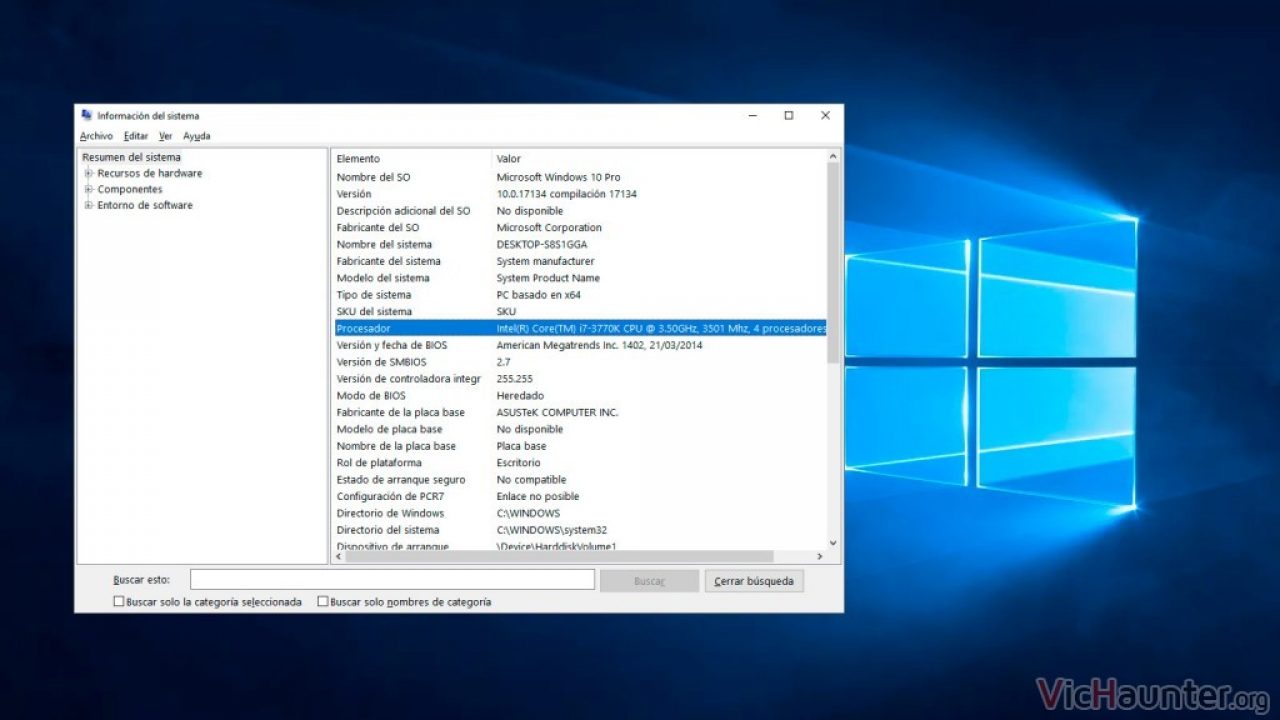
Task: Click the vertical scrollbar up arrow
Action: [833, 156]
